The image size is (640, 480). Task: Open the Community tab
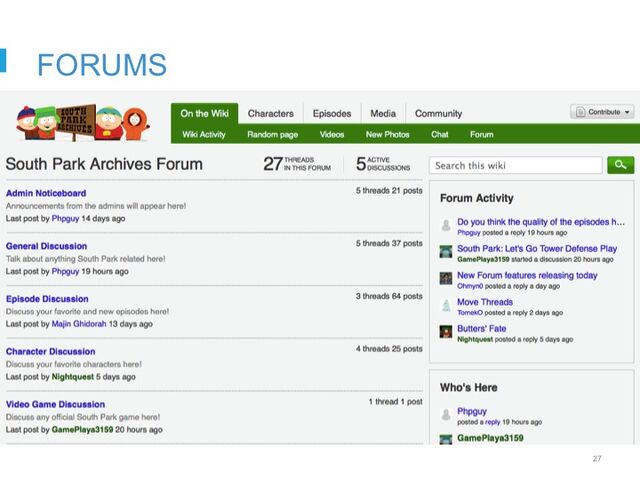click(x=438, y=113)
